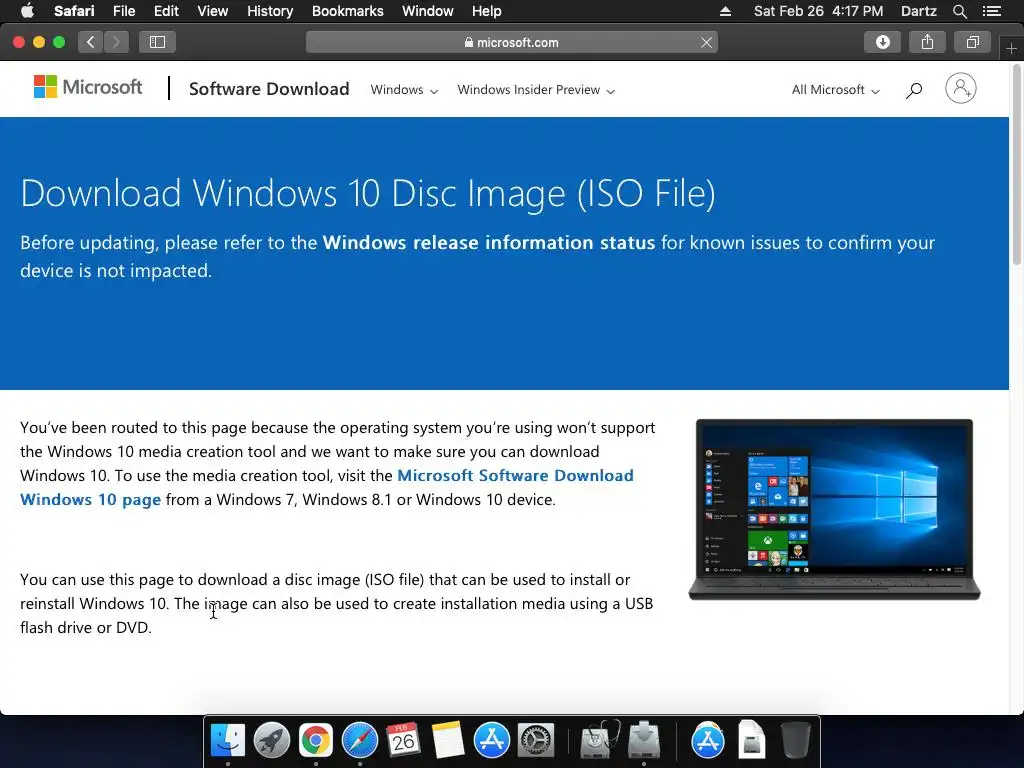Open the Window menu

[x=428, y=11]
